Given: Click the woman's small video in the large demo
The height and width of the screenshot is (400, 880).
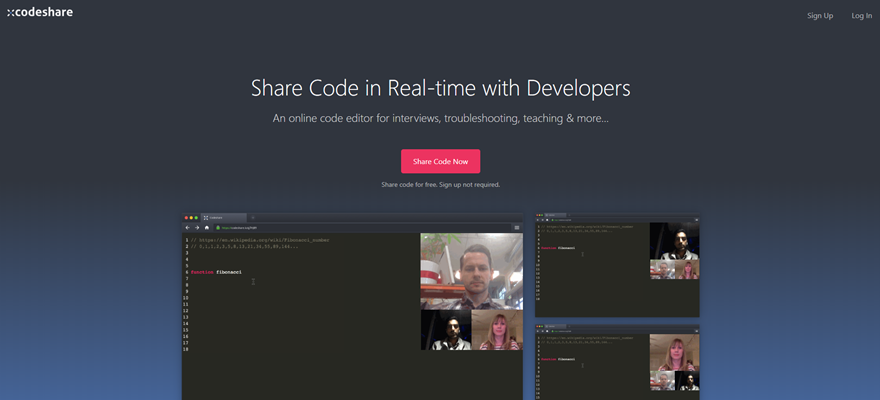Looking at the screenshot, I should pyautogui.click(x=497, y=329).
